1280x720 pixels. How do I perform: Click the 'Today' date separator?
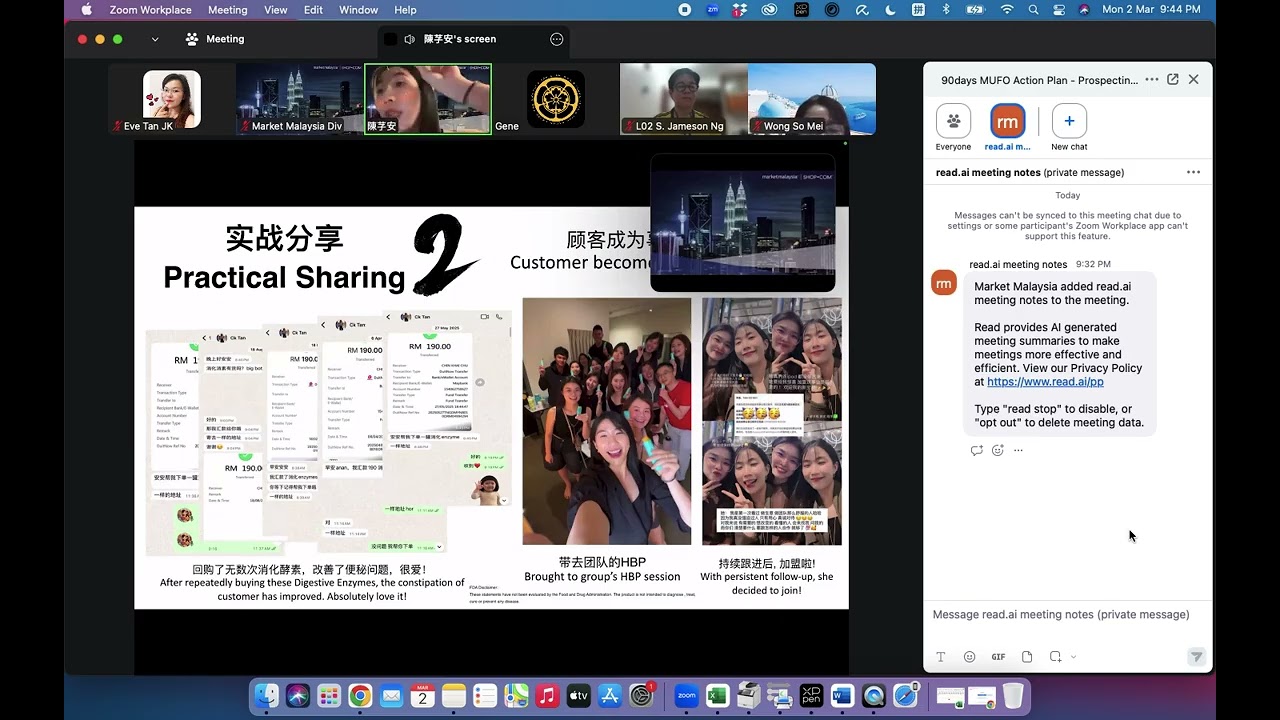(x=1068, y=195)
